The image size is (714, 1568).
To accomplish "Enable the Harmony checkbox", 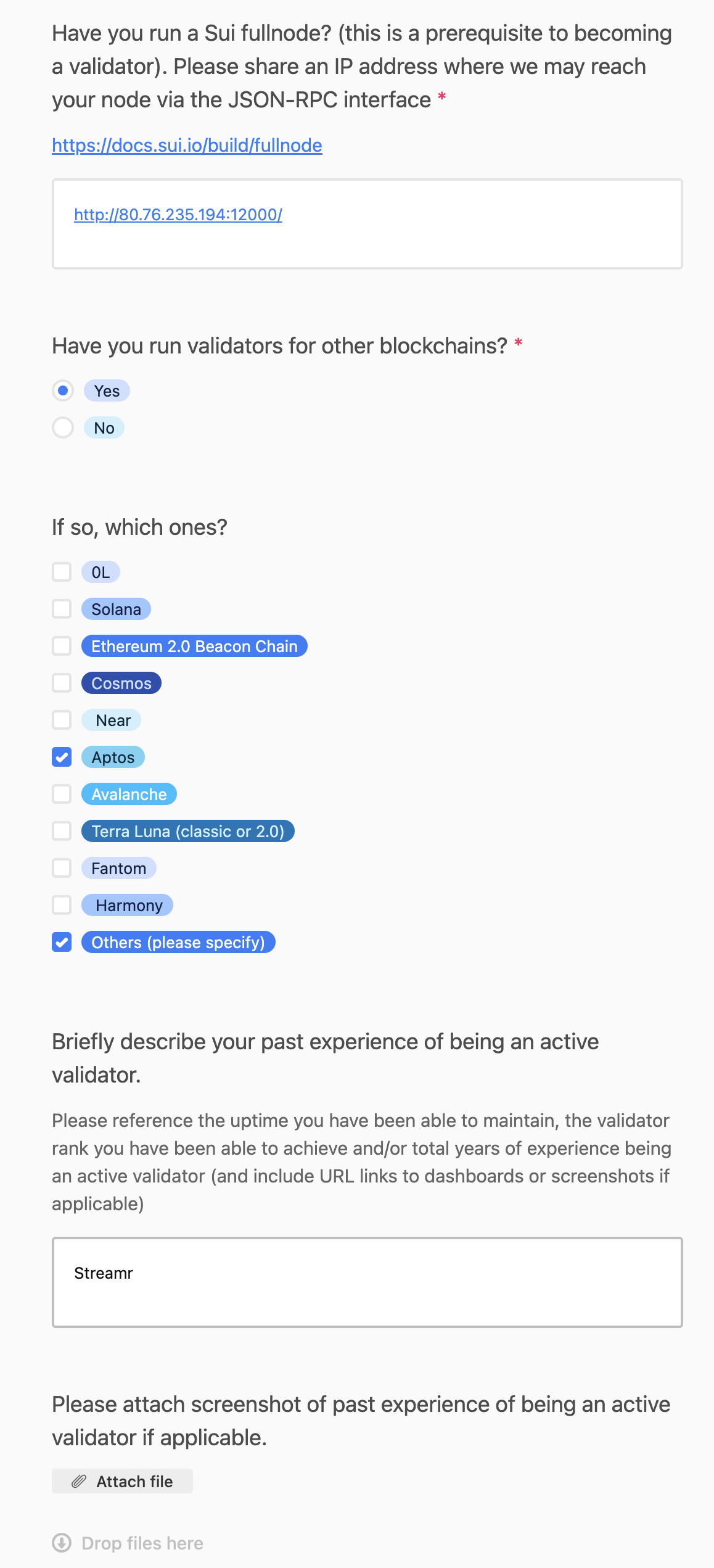I will [62, 905].
